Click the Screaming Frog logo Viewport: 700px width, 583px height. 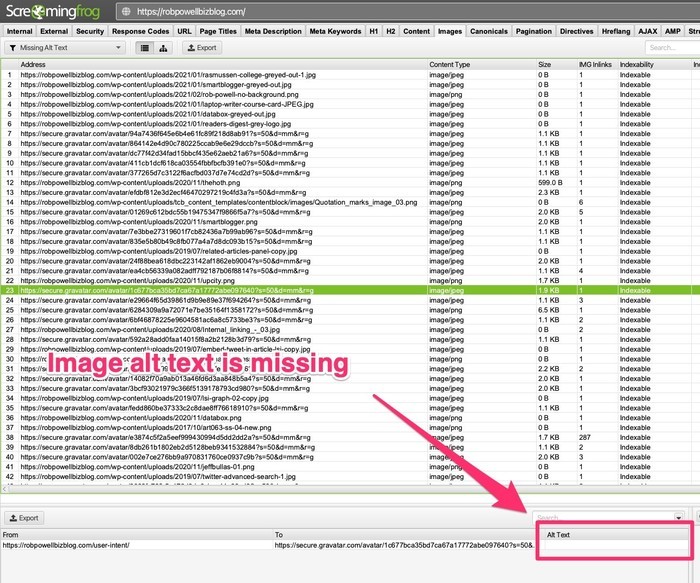point(53,11)
